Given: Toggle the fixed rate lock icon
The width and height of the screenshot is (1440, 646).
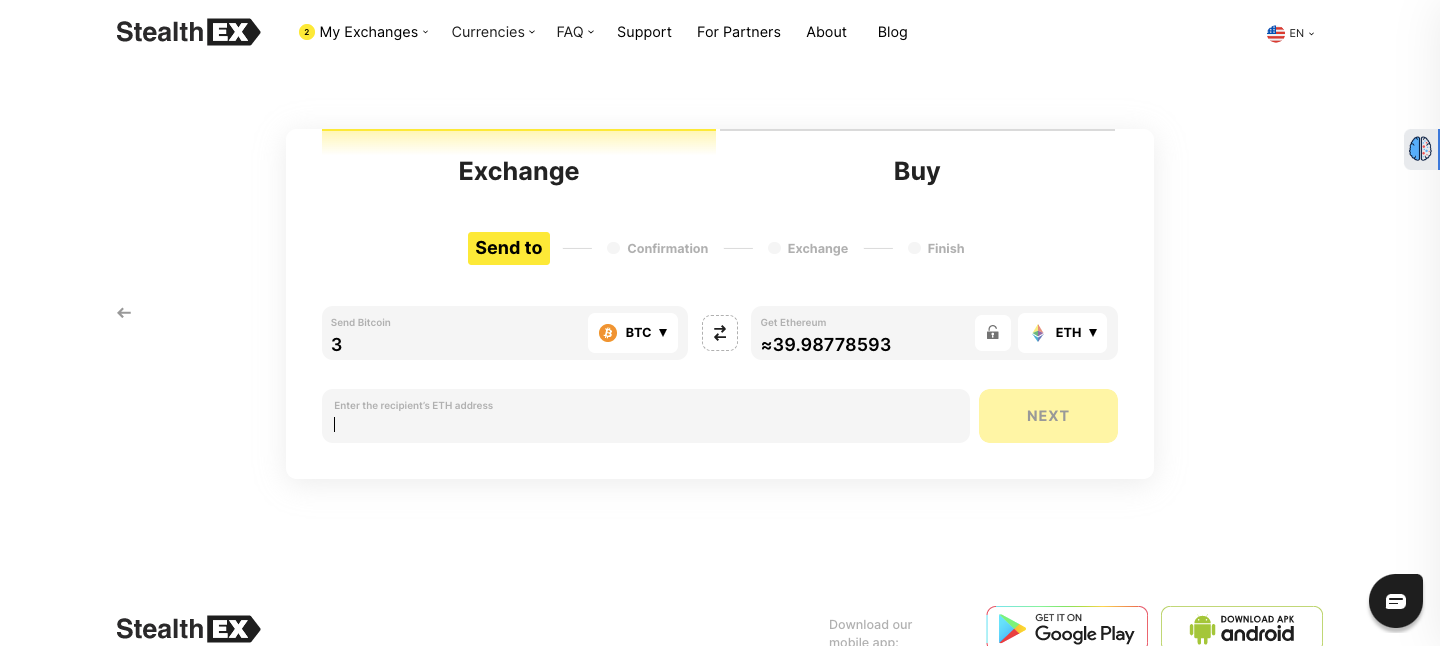Looking at the screenshot, I should pos(993,333).
